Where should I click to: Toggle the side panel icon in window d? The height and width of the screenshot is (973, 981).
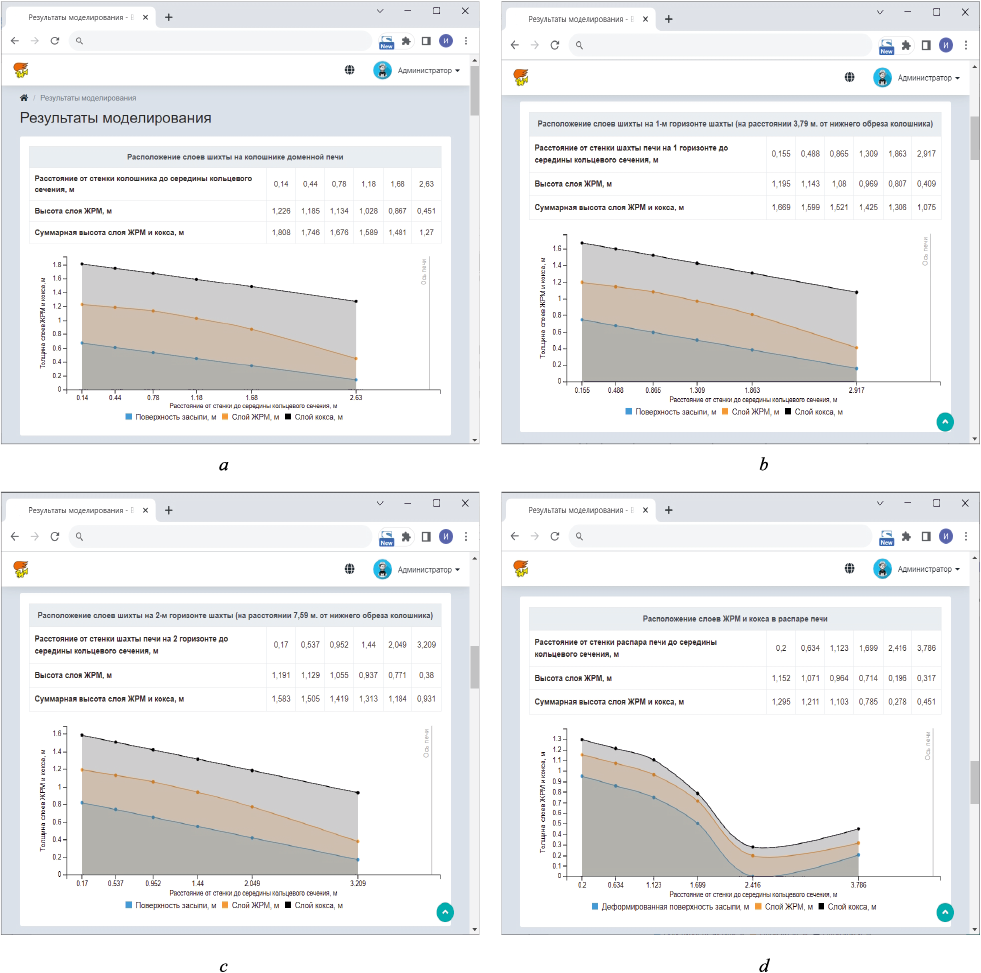[x=926, y=536]
